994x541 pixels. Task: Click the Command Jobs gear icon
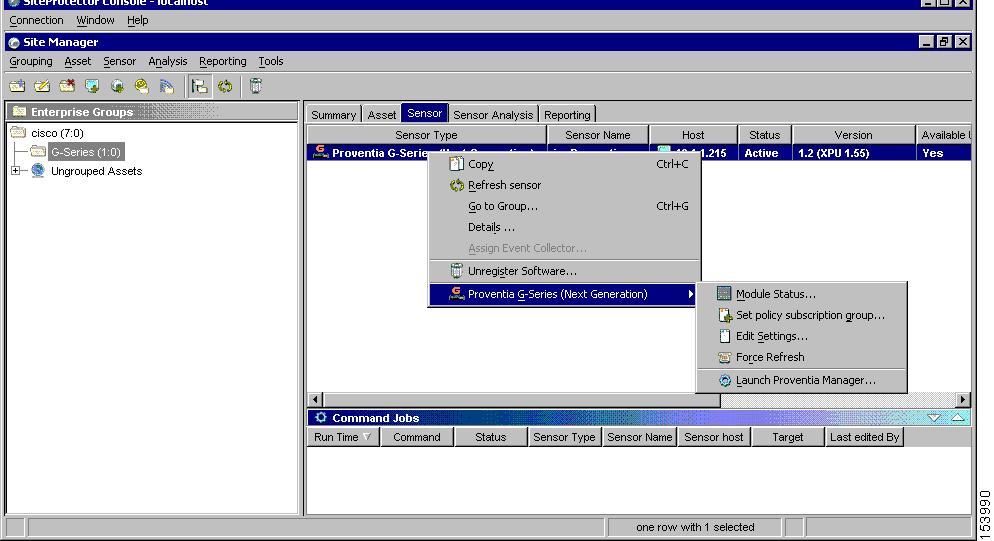[321, 417]
